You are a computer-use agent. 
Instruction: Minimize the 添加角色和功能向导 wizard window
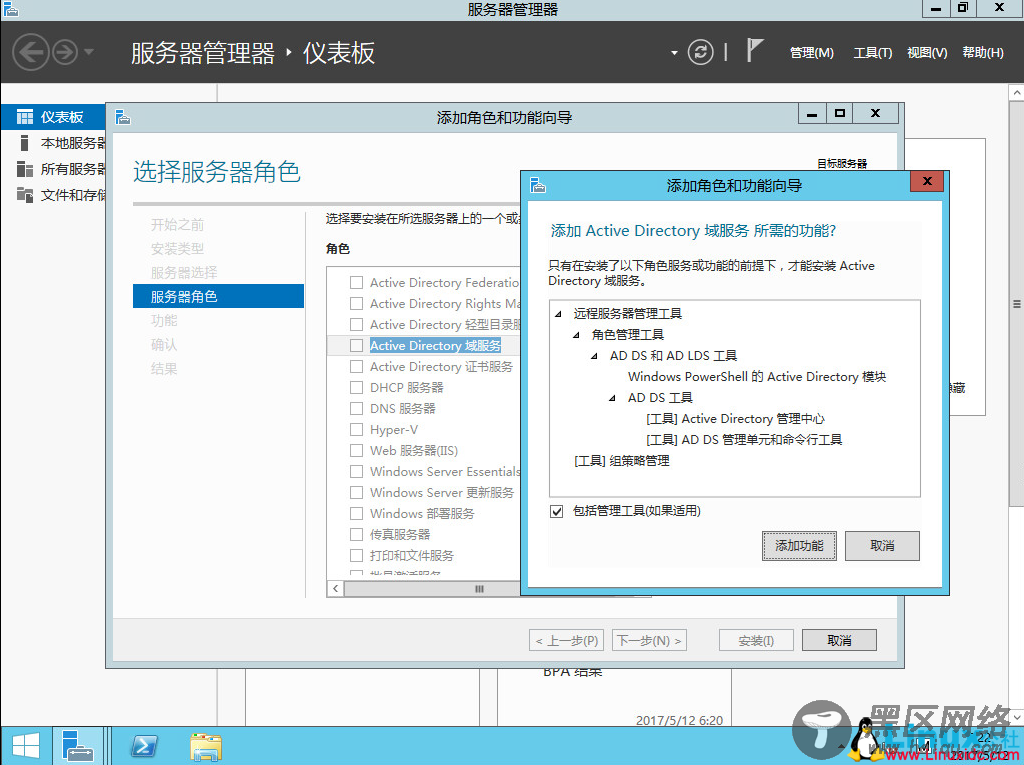tap(812, 113)
